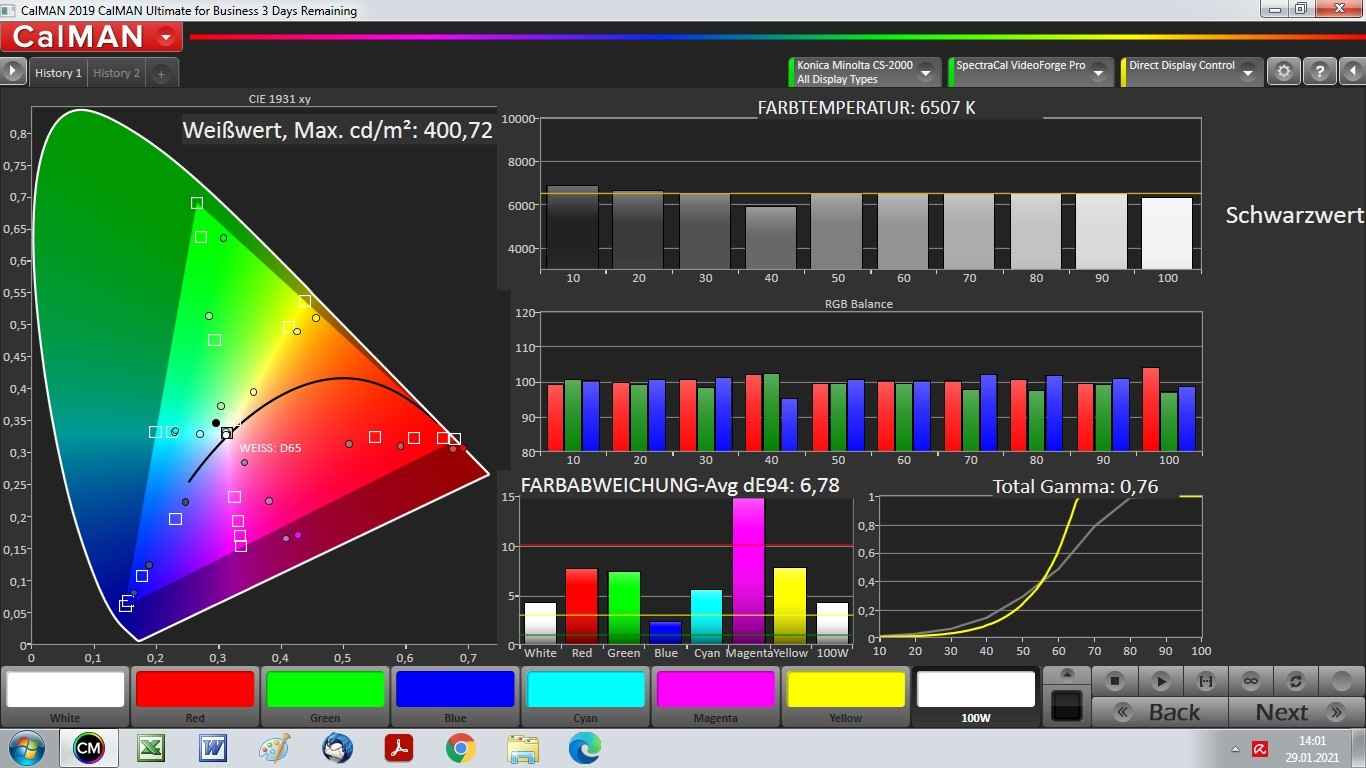This screenshot has height=768, width=1366.
Task: Click the Weißwert Max cd/m² 400,72 readout
Action: pyautogui.click(x=338, y=130)
